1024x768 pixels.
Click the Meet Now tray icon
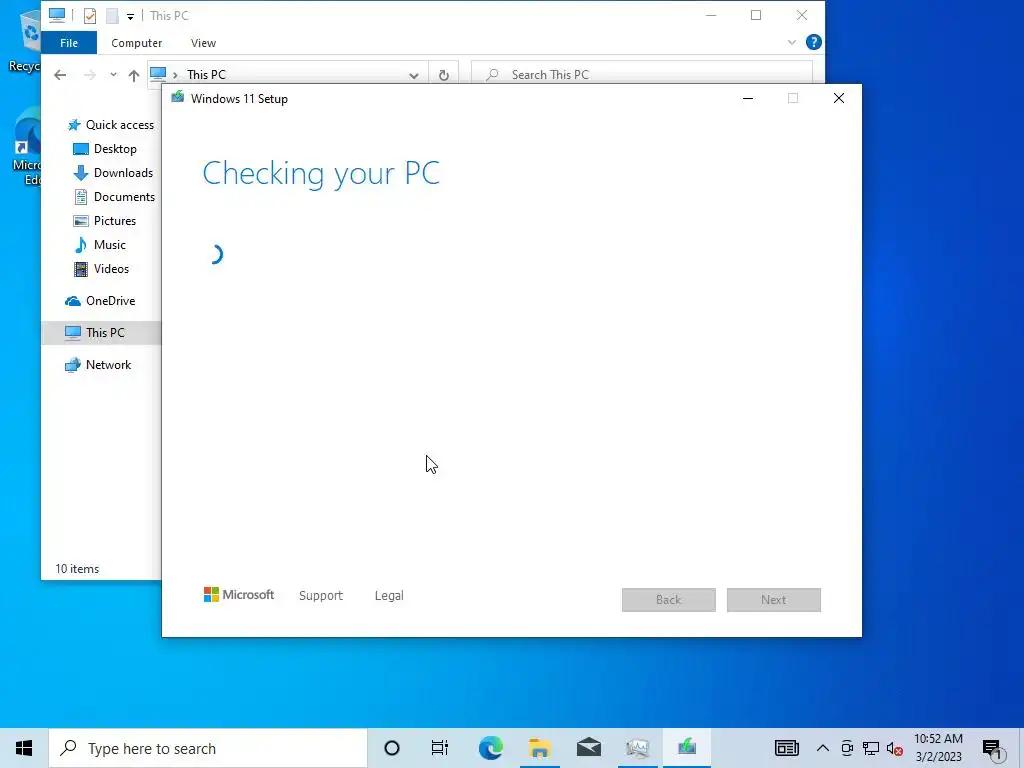point(847,748)
